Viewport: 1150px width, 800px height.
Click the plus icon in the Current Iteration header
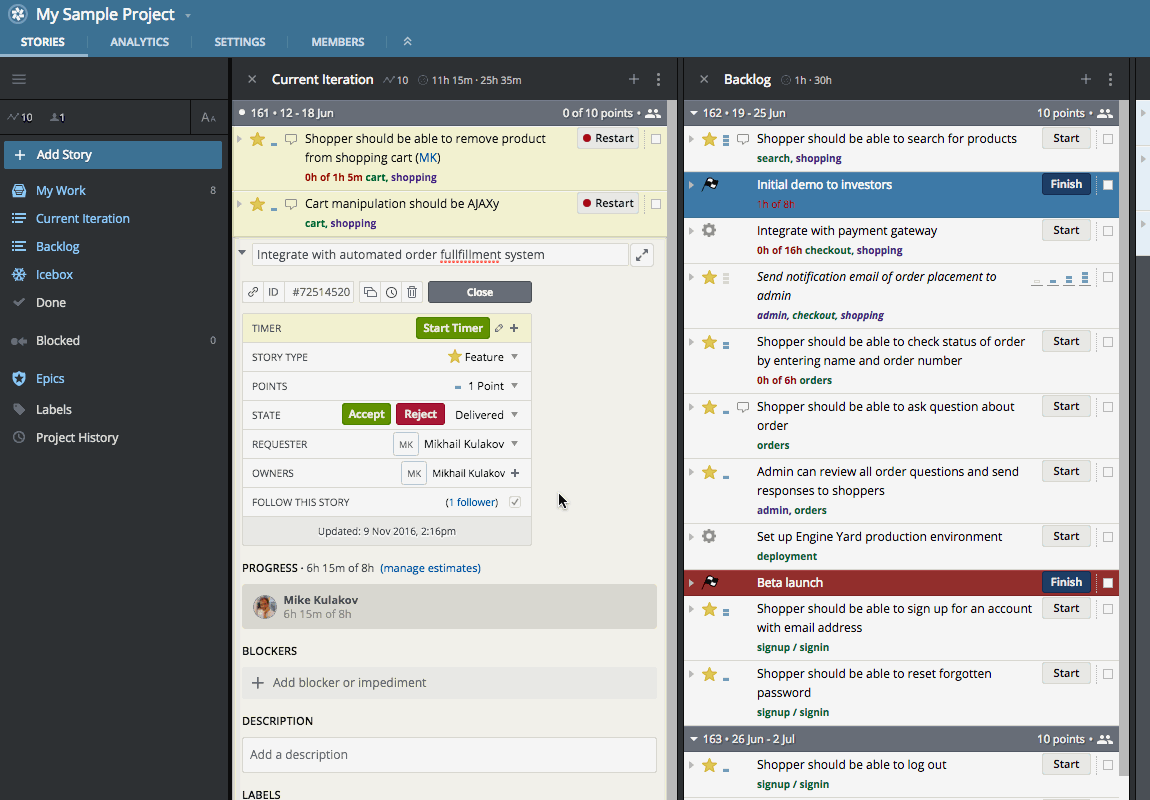pos(634,79)
